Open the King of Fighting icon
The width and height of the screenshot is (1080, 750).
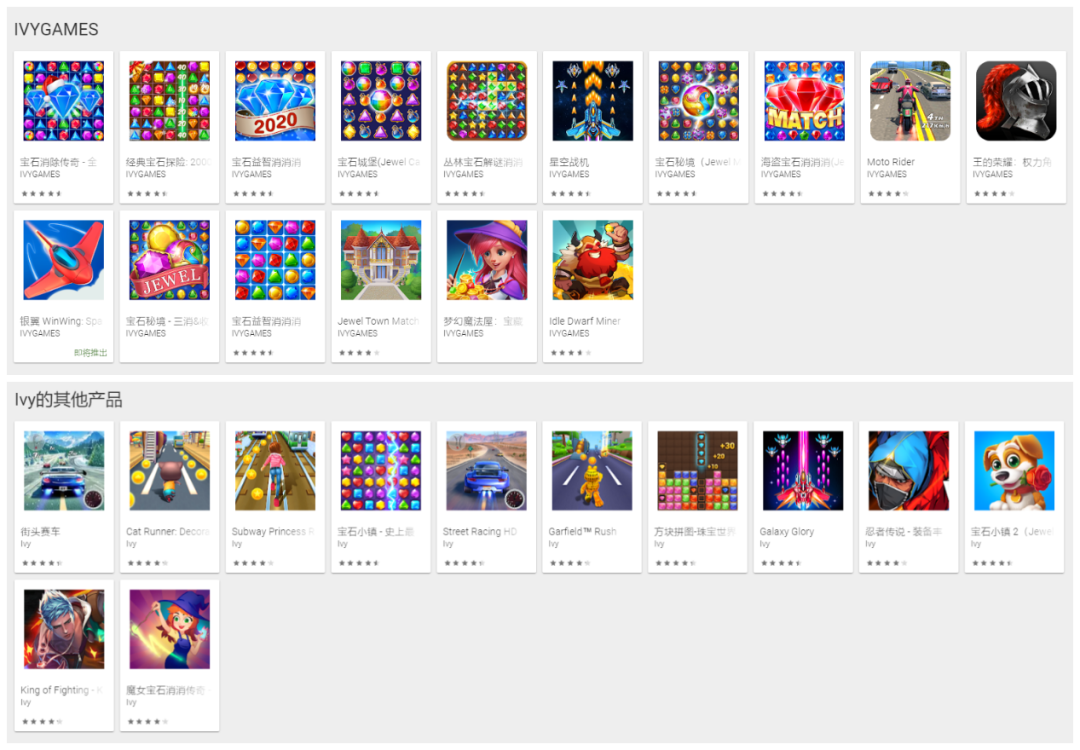pos(63,629)
